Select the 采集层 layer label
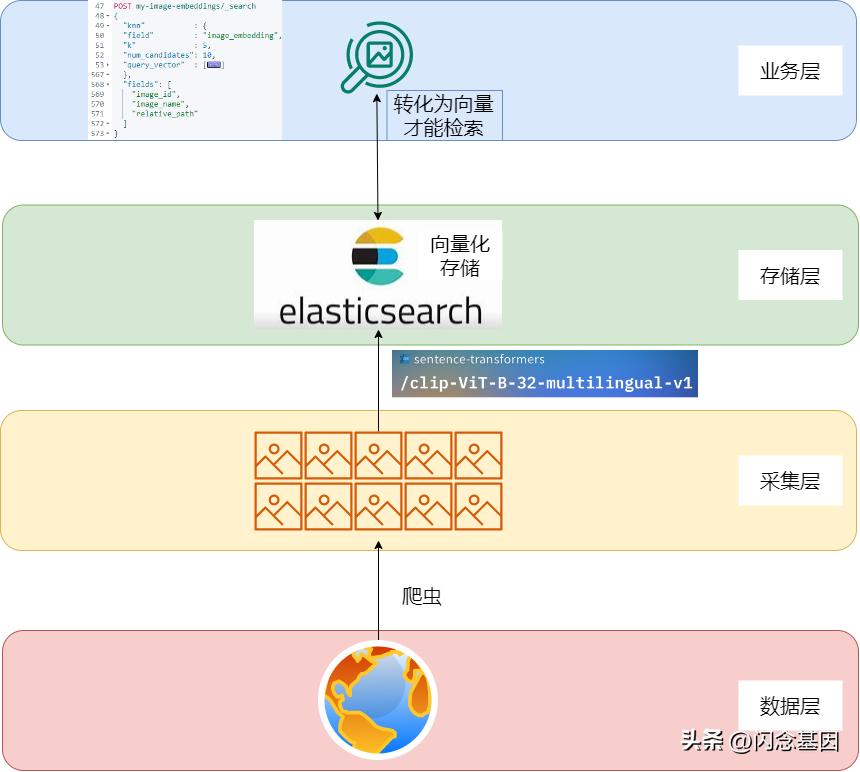The height and width of the screenshot is (772, 860). click(790, 480)
